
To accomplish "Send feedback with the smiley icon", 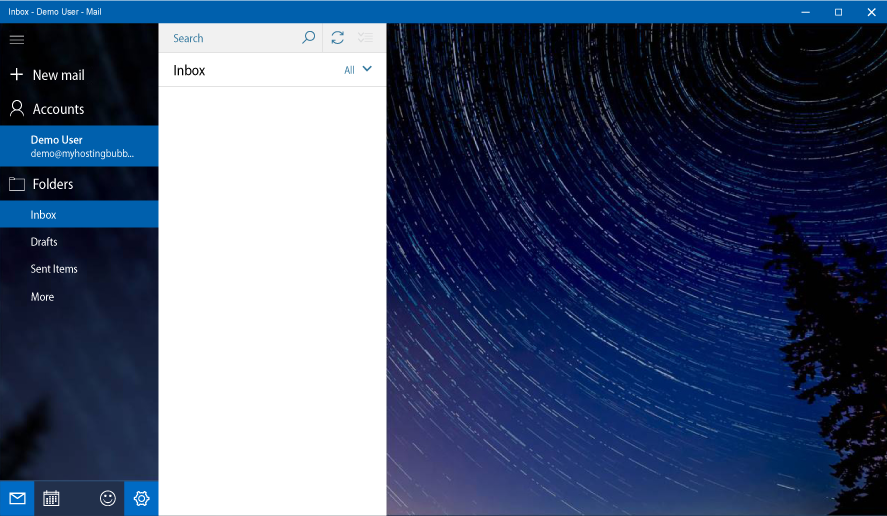I will point(107,498).
